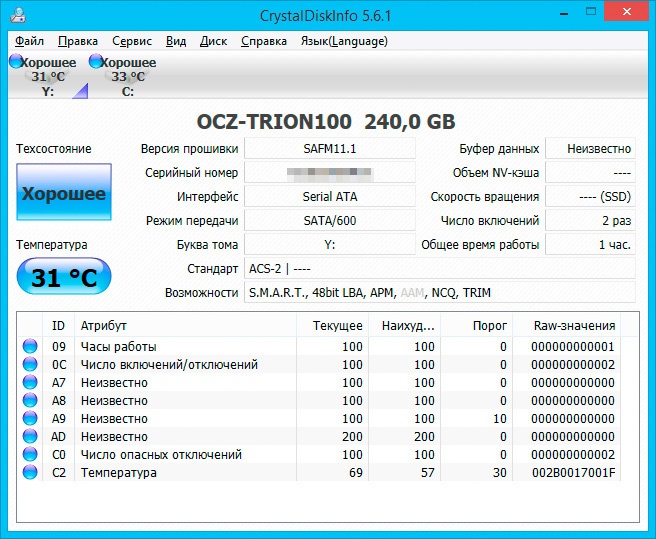Image resolution: width=656 pixels, height=539 pixels.
Task: Click the status orb for attribute AD
Action: [30, 436]
